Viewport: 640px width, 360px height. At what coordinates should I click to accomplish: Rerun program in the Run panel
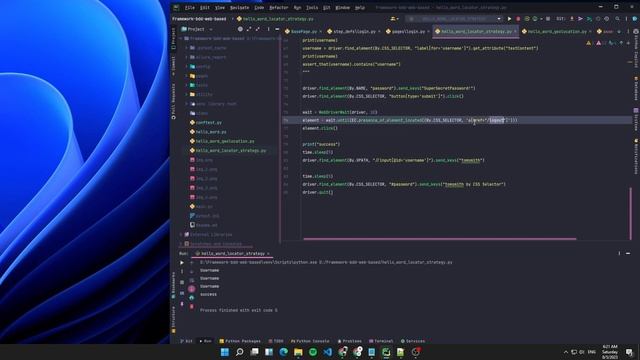pos(182,262)
